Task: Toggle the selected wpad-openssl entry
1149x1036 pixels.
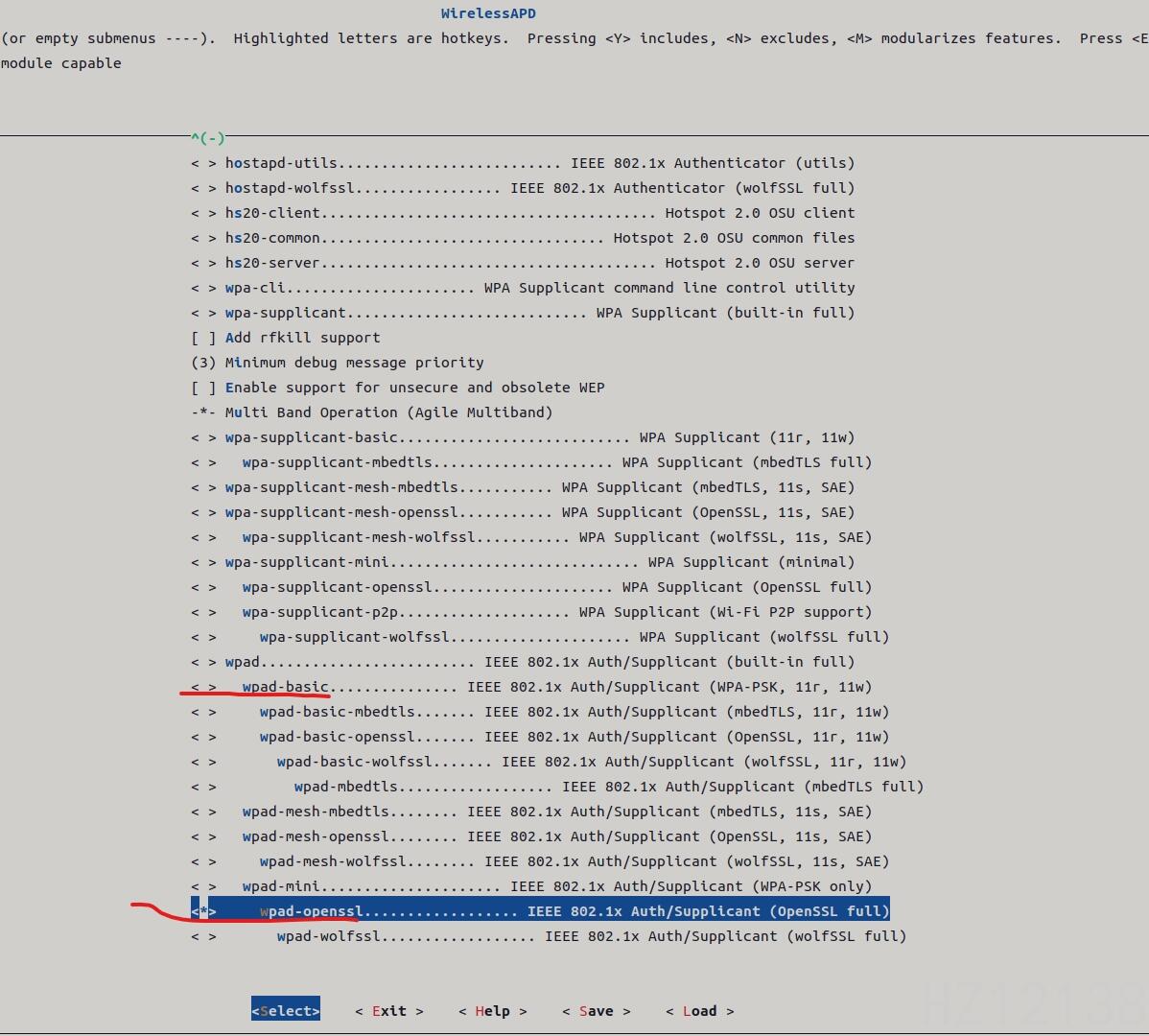Action: coord(540,910)
